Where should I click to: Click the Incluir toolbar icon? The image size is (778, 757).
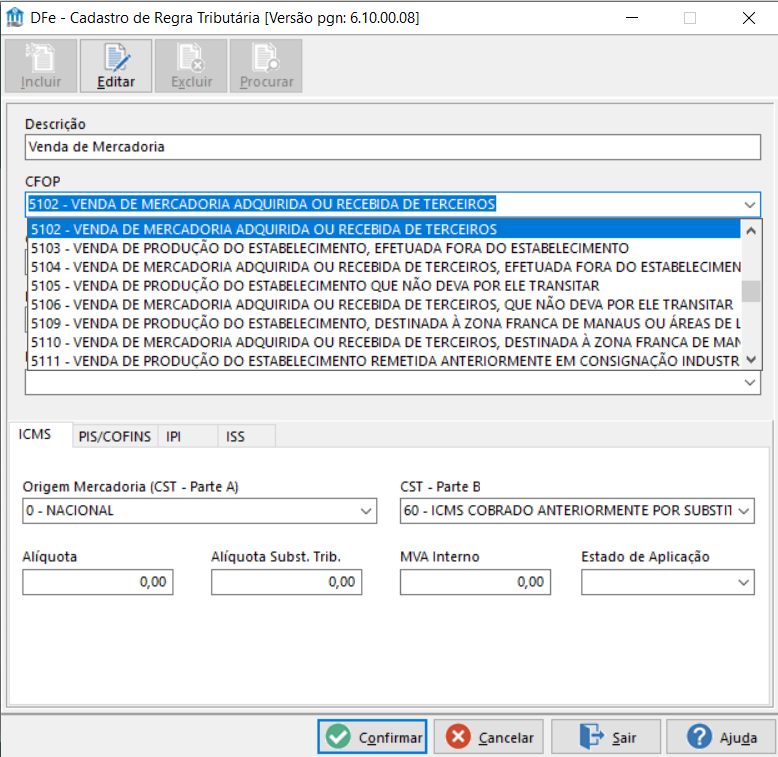41,66
